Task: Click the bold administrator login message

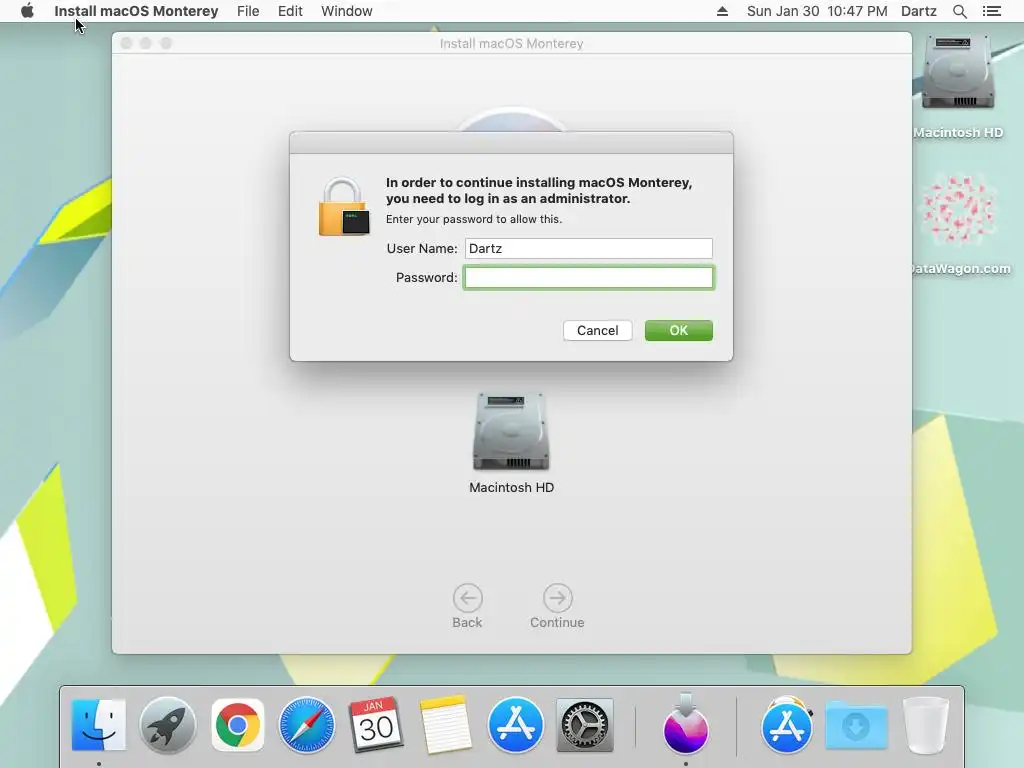Action: click(x=539, y=190)
